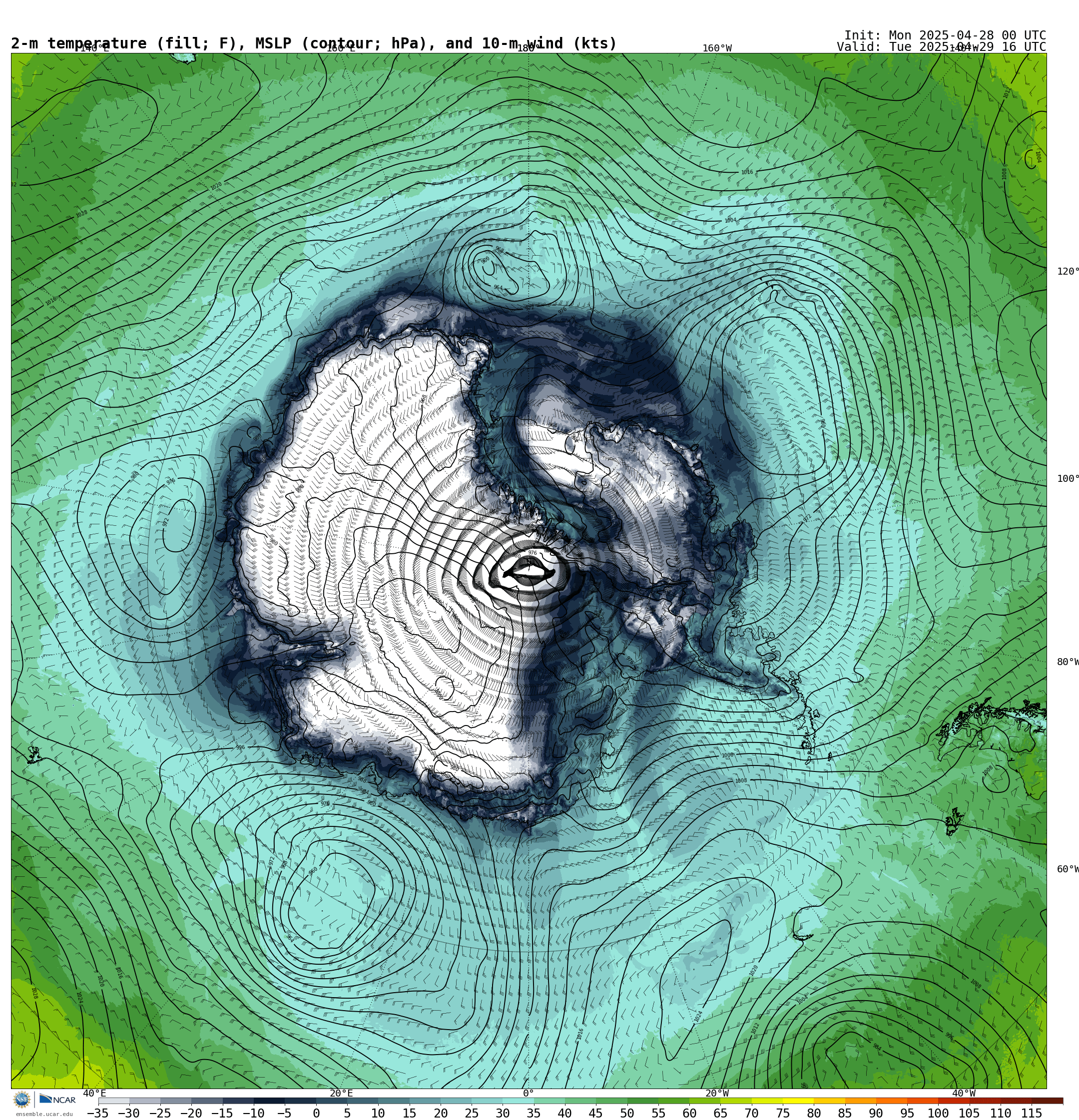Select the color swatch between -35 and -30
The image size is (1079, 1120).
tap(114, 1101)
